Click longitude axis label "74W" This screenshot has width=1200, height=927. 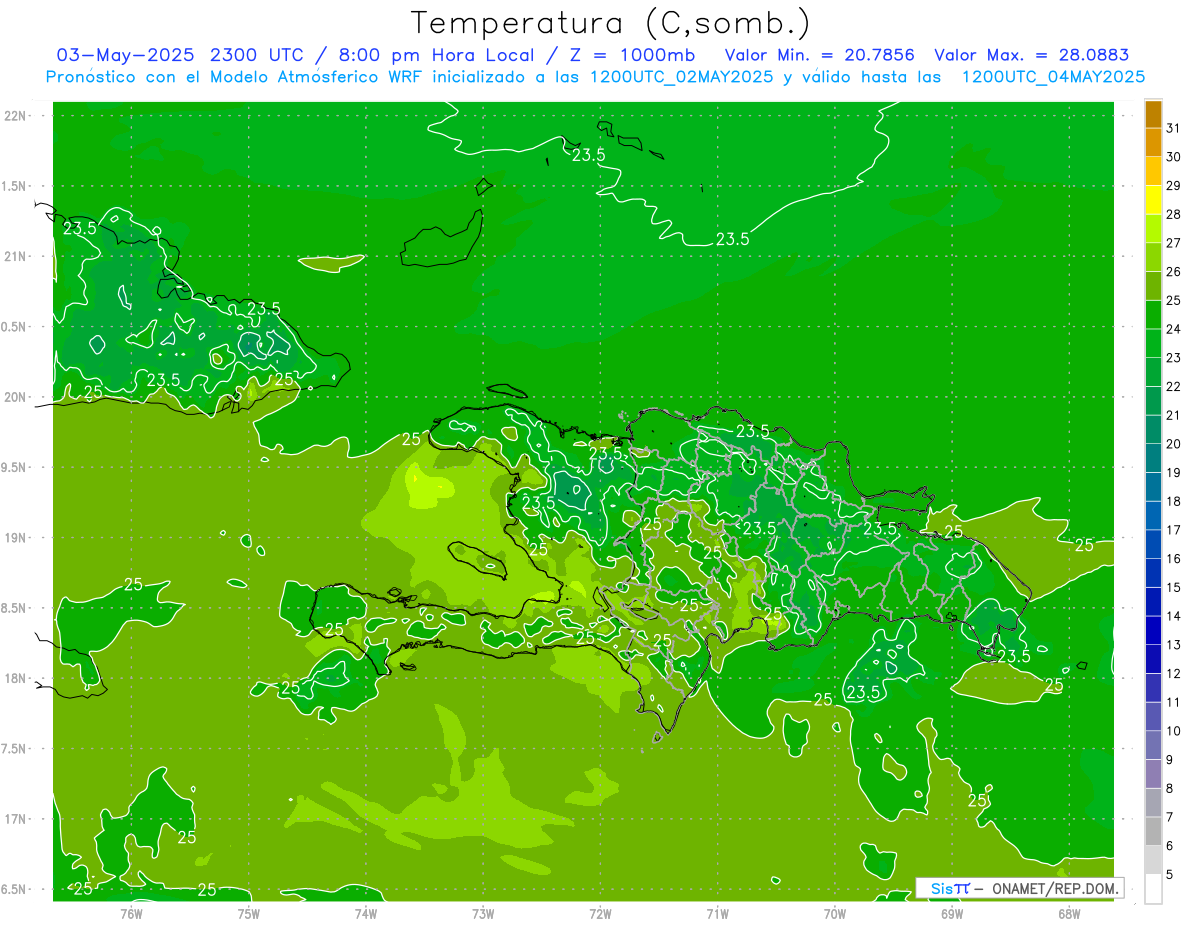(x=365, y=913)
